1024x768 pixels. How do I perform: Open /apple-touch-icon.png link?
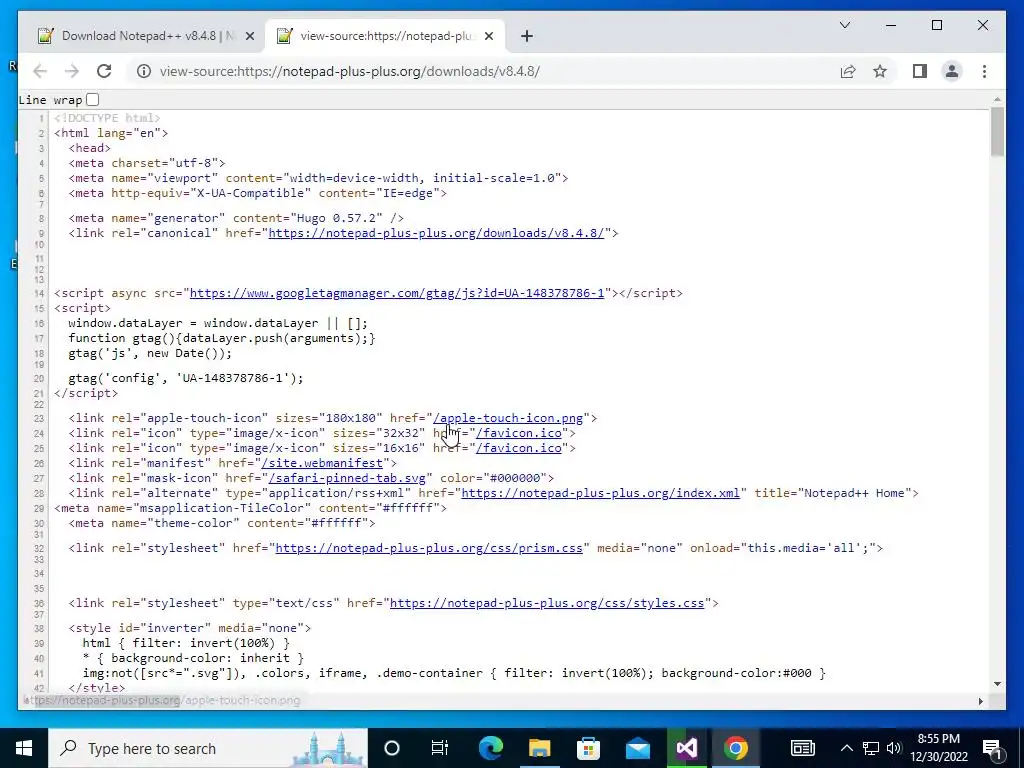[508, 418]
